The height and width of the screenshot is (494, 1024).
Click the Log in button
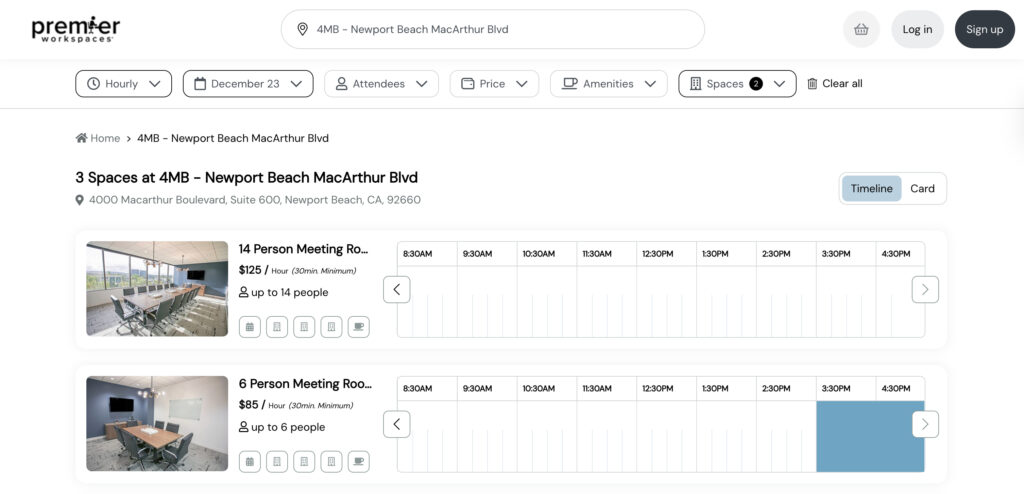point(917,29)
